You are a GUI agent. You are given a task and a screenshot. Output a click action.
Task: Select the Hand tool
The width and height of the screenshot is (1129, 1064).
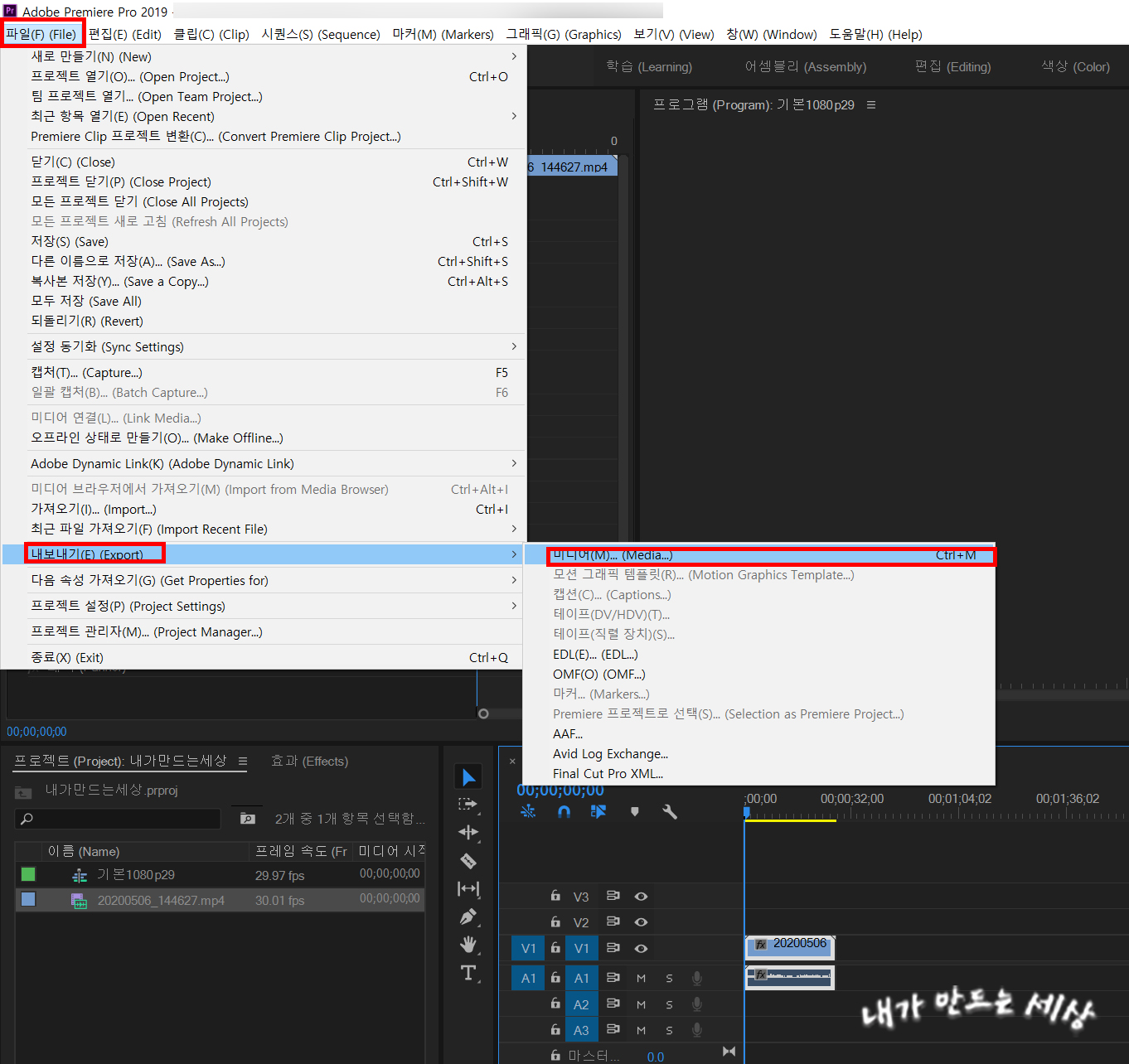coord(468,945)
